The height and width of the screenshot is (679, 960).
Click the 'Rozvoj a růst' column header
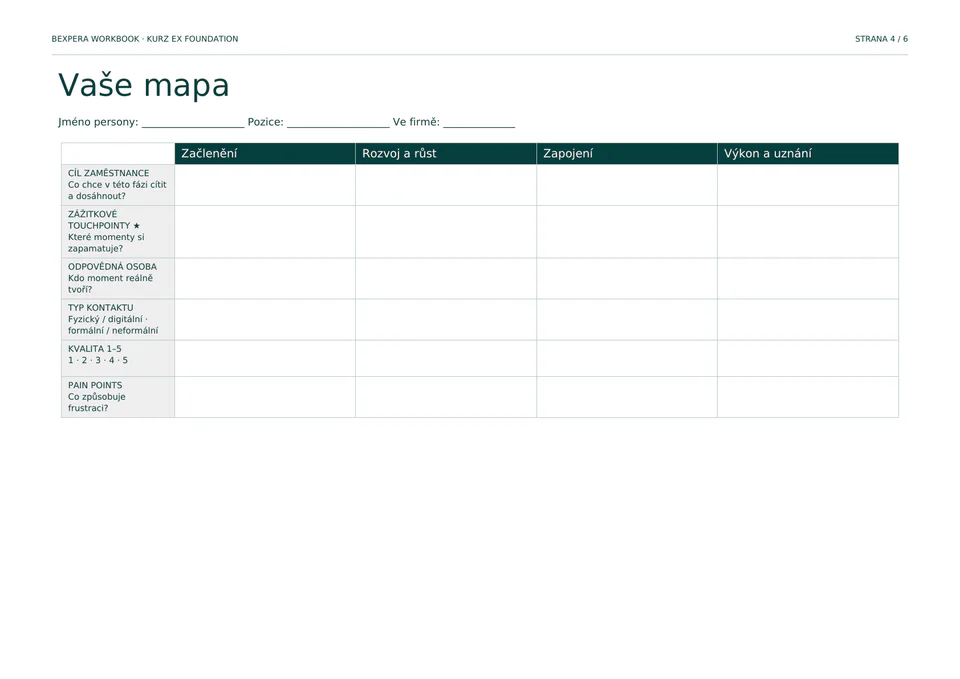coord(446,154)
